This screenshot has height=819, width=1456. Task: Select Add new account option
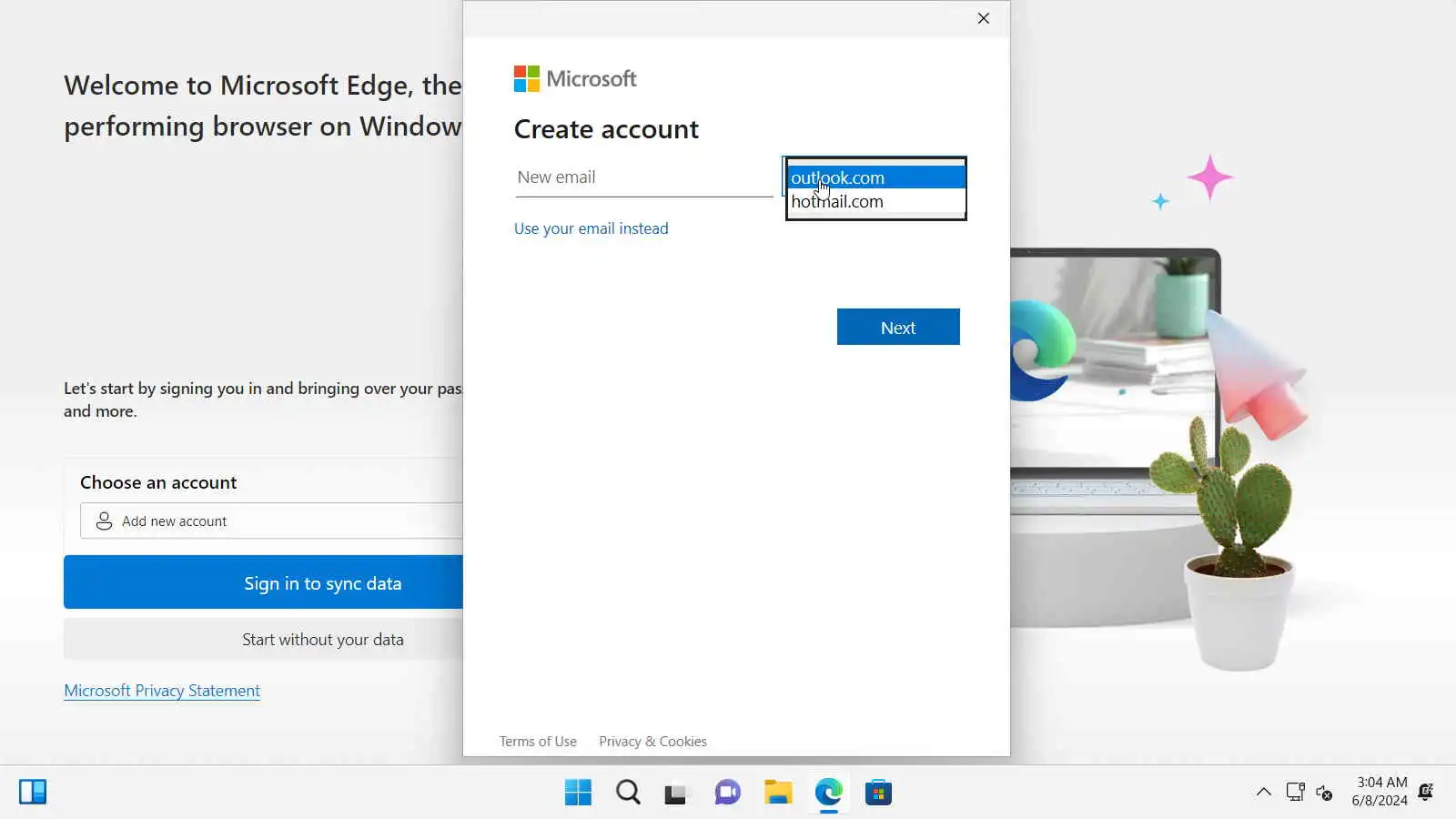[271, 521]
